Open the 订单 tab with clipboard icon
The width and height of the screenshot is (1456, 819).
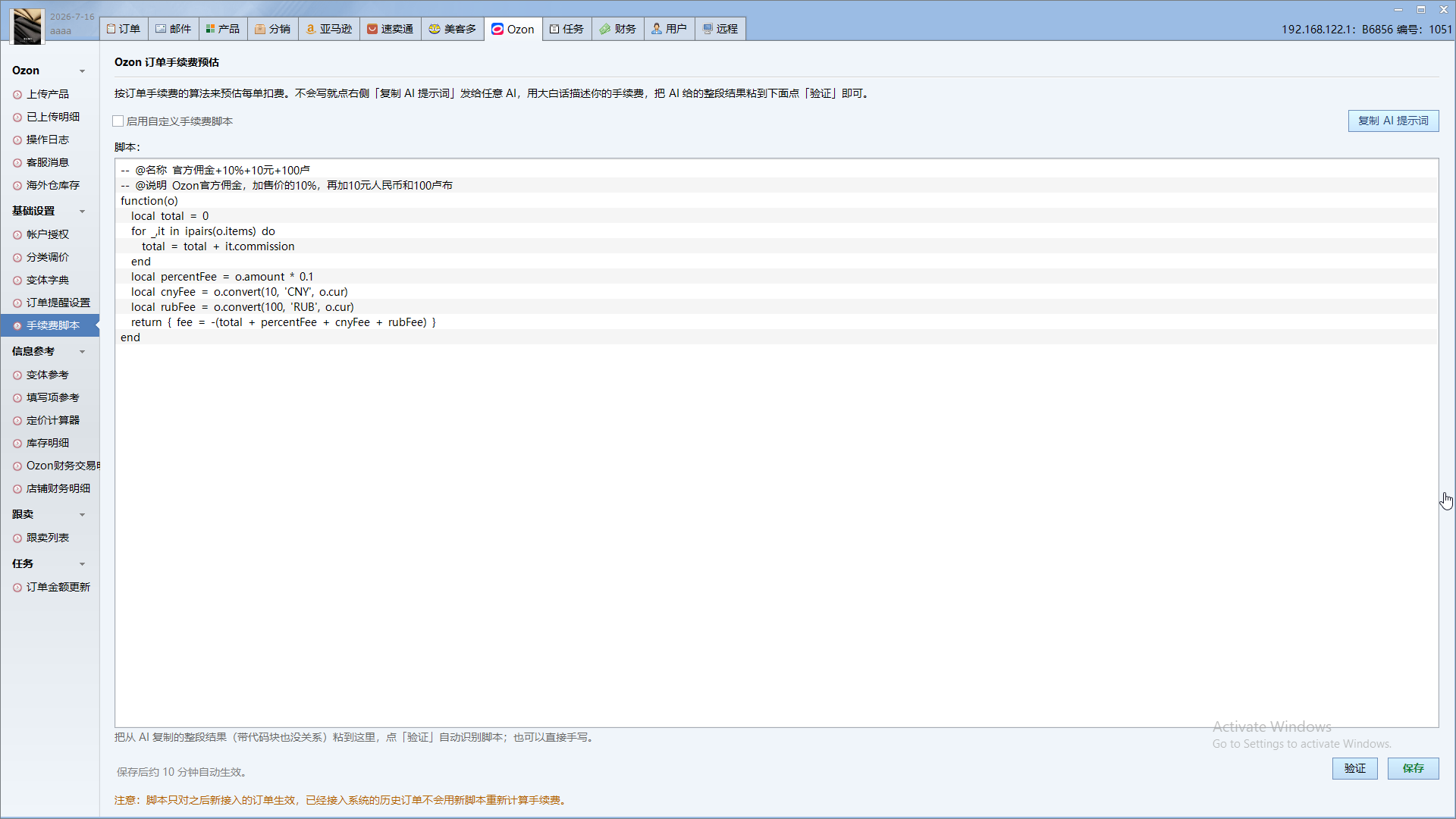click(124, 29)
